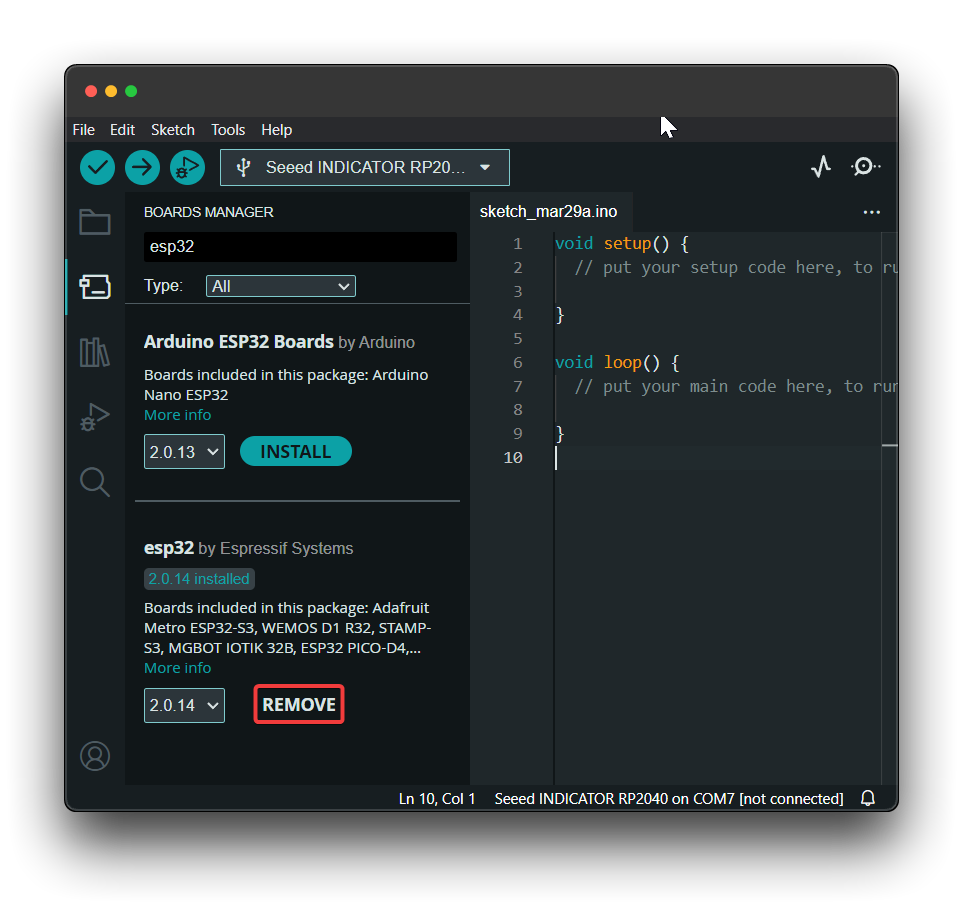Click the Verify checkmark button
Viewport: 963px width, 908px height.
pyautogui.click(x=97, y=167)
